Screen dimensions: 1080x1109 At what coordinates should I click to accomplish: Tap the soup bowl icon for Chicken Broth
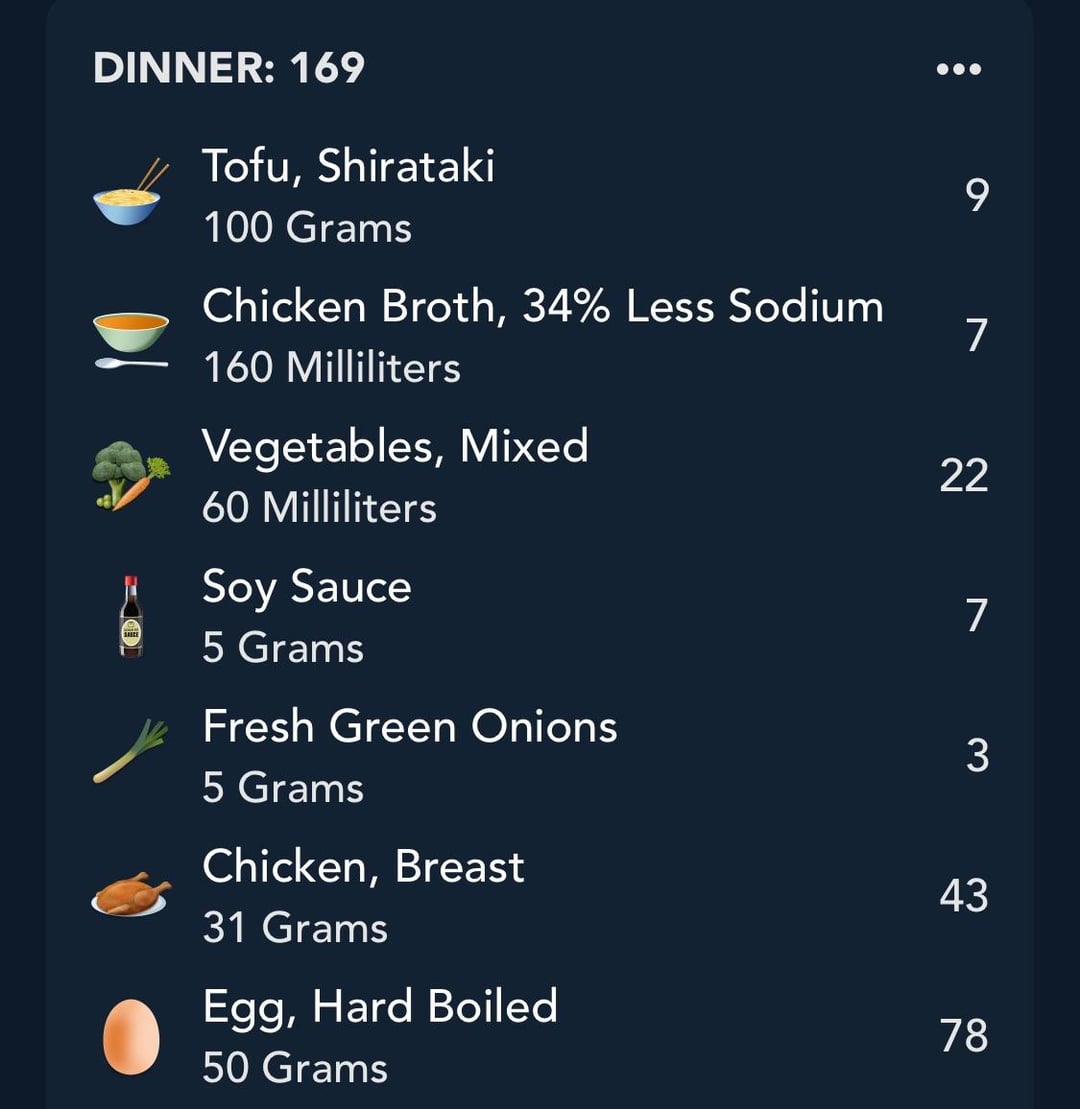point(131,340)
